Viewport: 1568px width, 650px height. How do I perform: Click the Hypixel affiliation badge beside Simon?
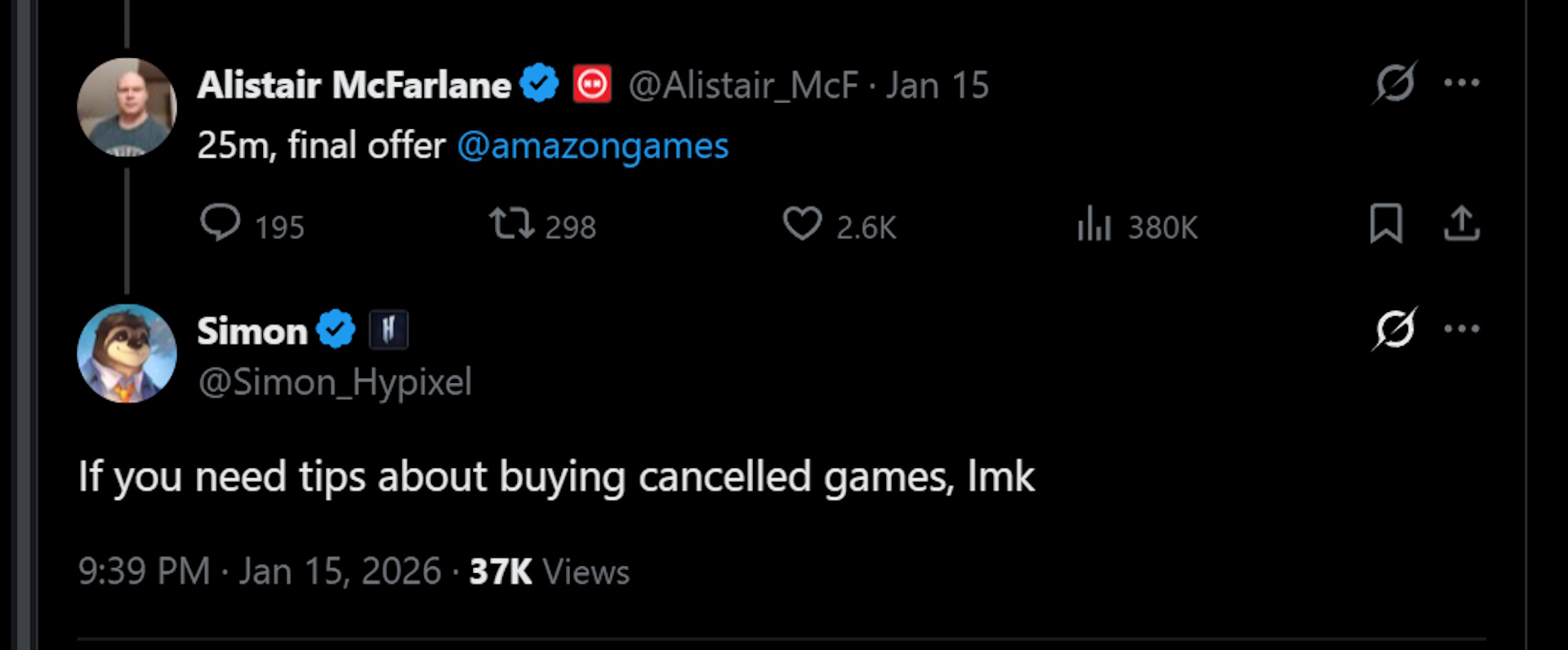[x=390, y=330]
